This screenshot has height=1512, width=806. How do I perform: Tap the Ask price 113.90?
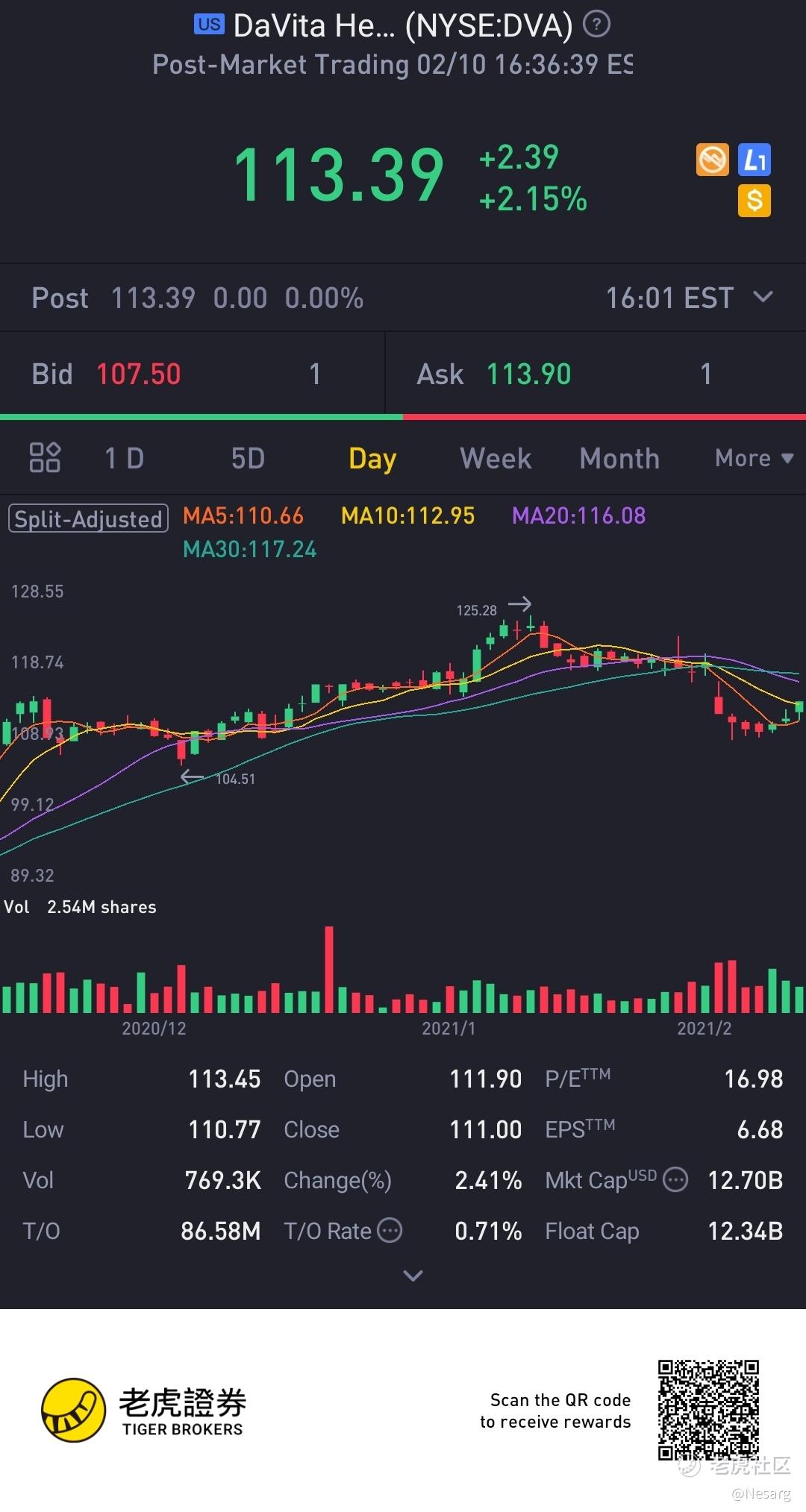529,374
